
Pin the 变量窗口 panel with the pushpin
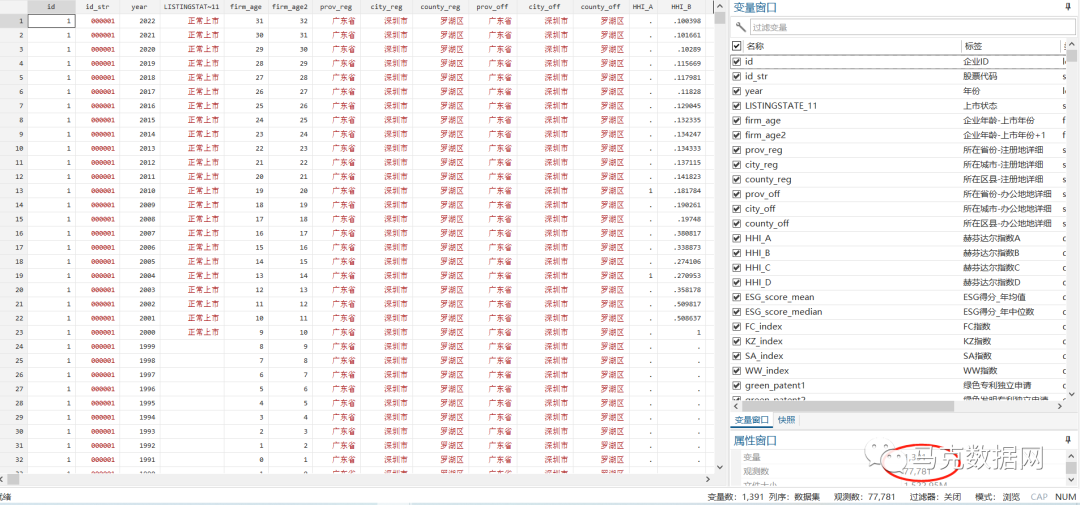(x=1068, y=8)
